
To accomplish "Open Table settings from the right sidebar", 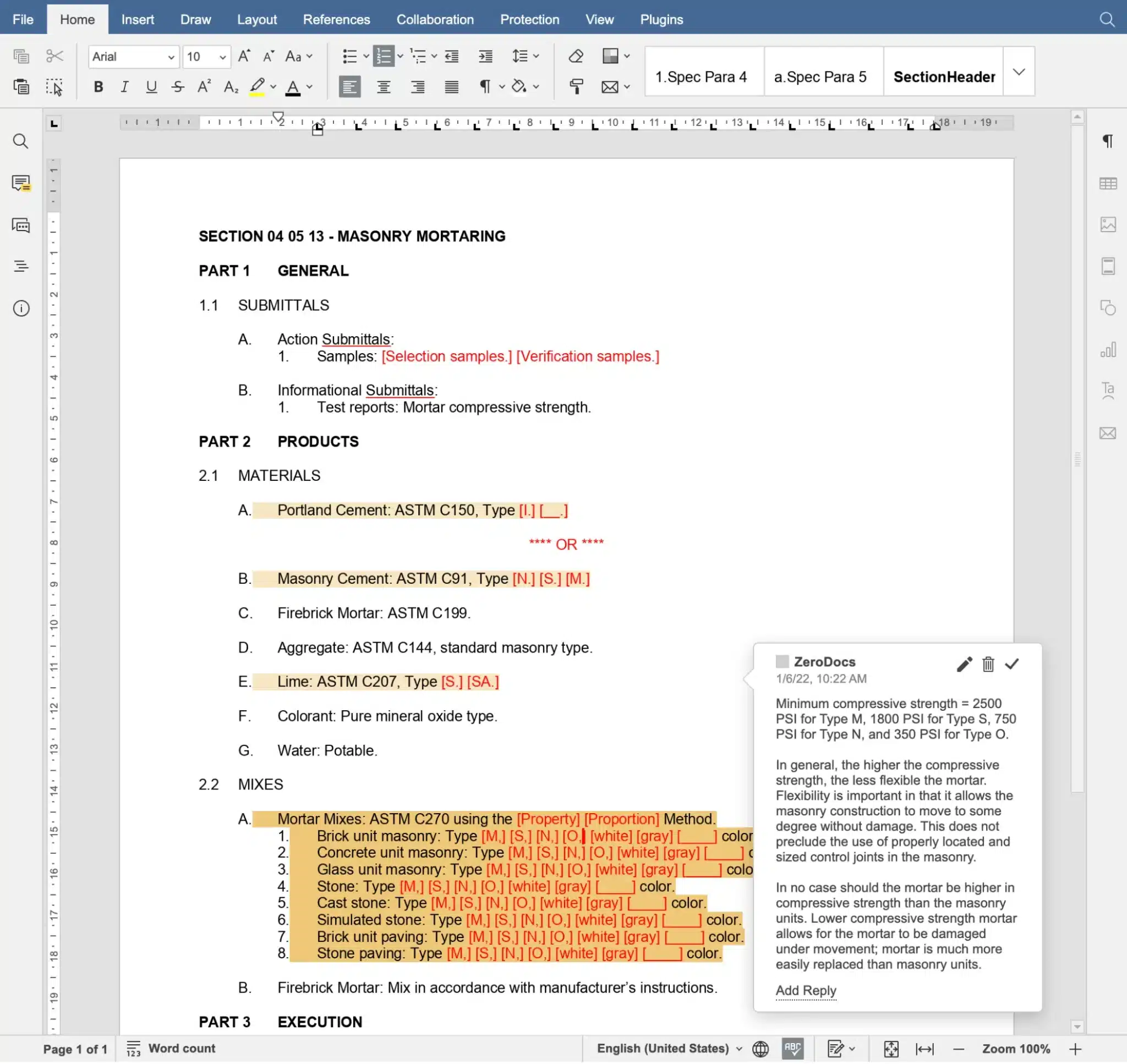I will [x=1108, y=183].
